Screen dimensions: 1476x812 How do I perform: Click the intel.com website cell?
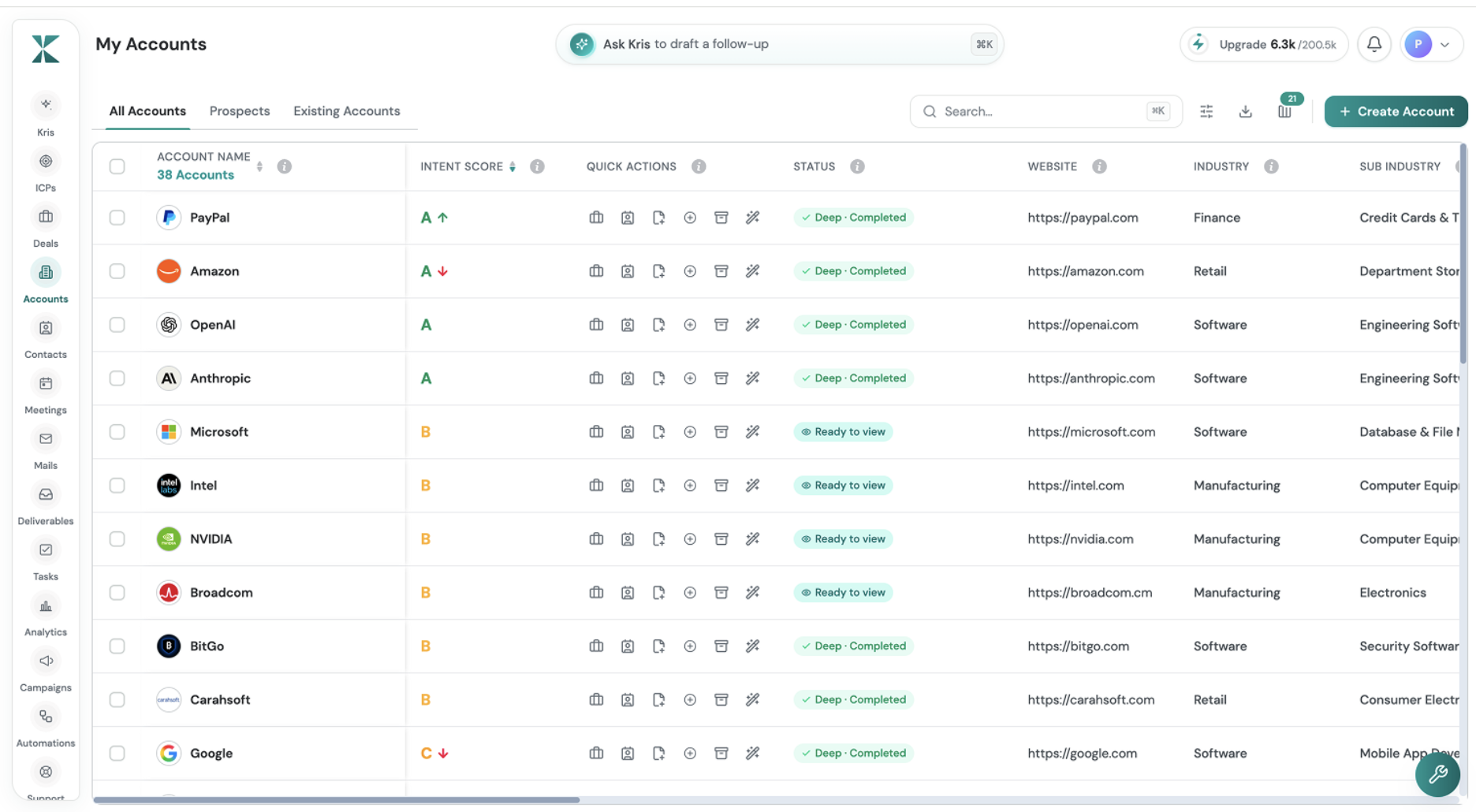[x=1075, y=486]
